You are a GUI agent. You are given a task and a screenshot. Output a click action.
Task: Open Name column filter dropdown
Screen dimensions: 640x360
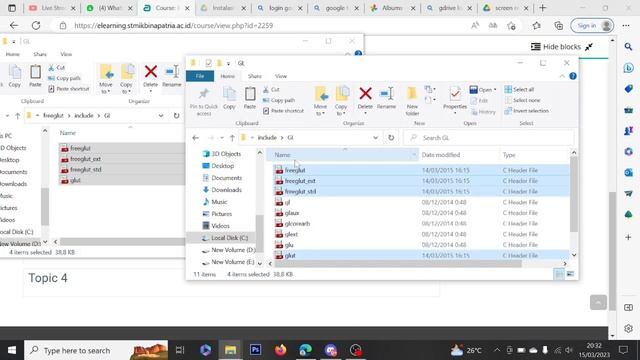click(x=413, y=155)
